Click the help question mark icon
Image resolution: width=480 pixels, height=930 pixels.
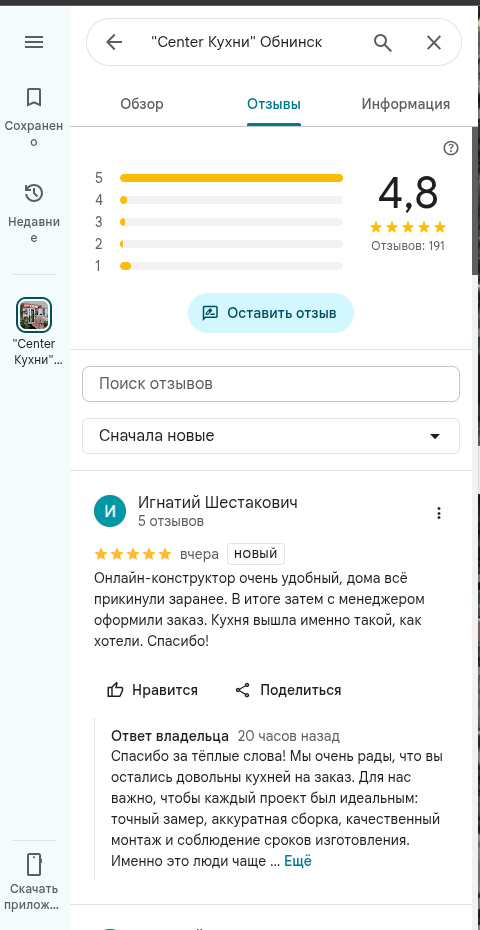[x=451, y=148]
